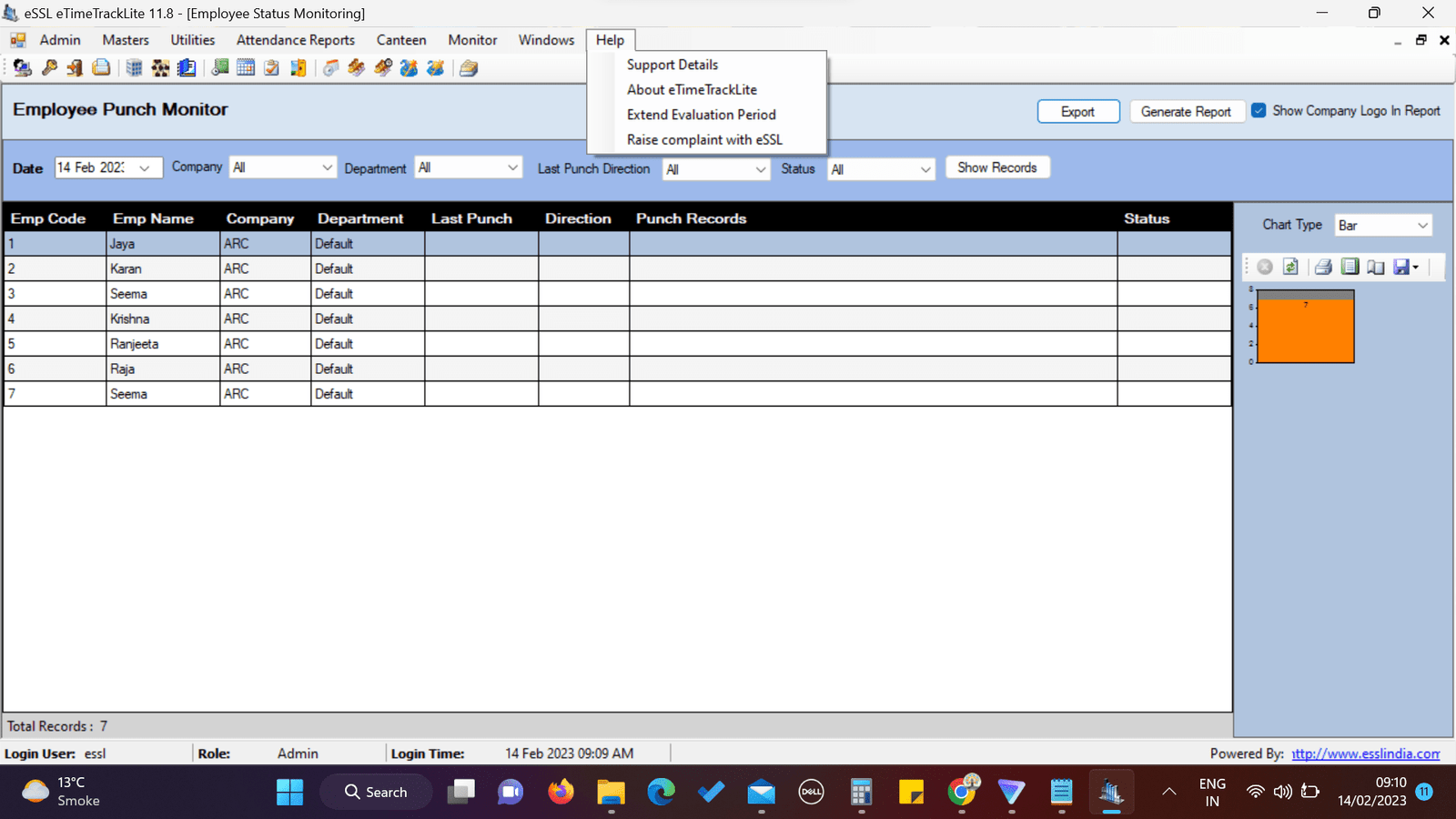Viewport: 1456px width, 819px height.
Task: Toggle Show Company Logo In Report checkbox
Action: (1259, 111)
